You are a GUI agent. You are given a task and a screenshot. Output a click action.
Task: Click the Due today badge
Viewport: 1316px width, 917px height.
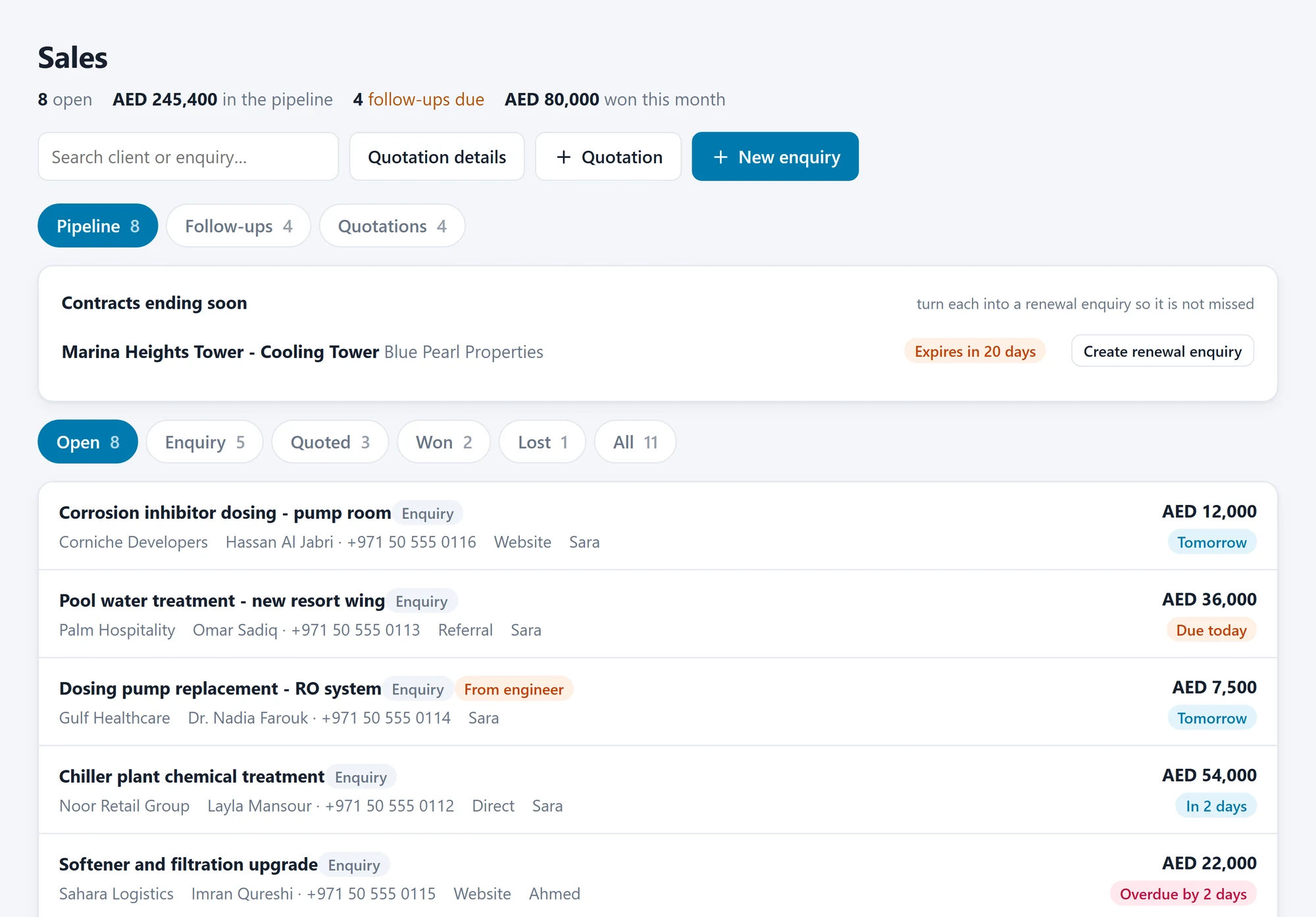point(1211,631)
